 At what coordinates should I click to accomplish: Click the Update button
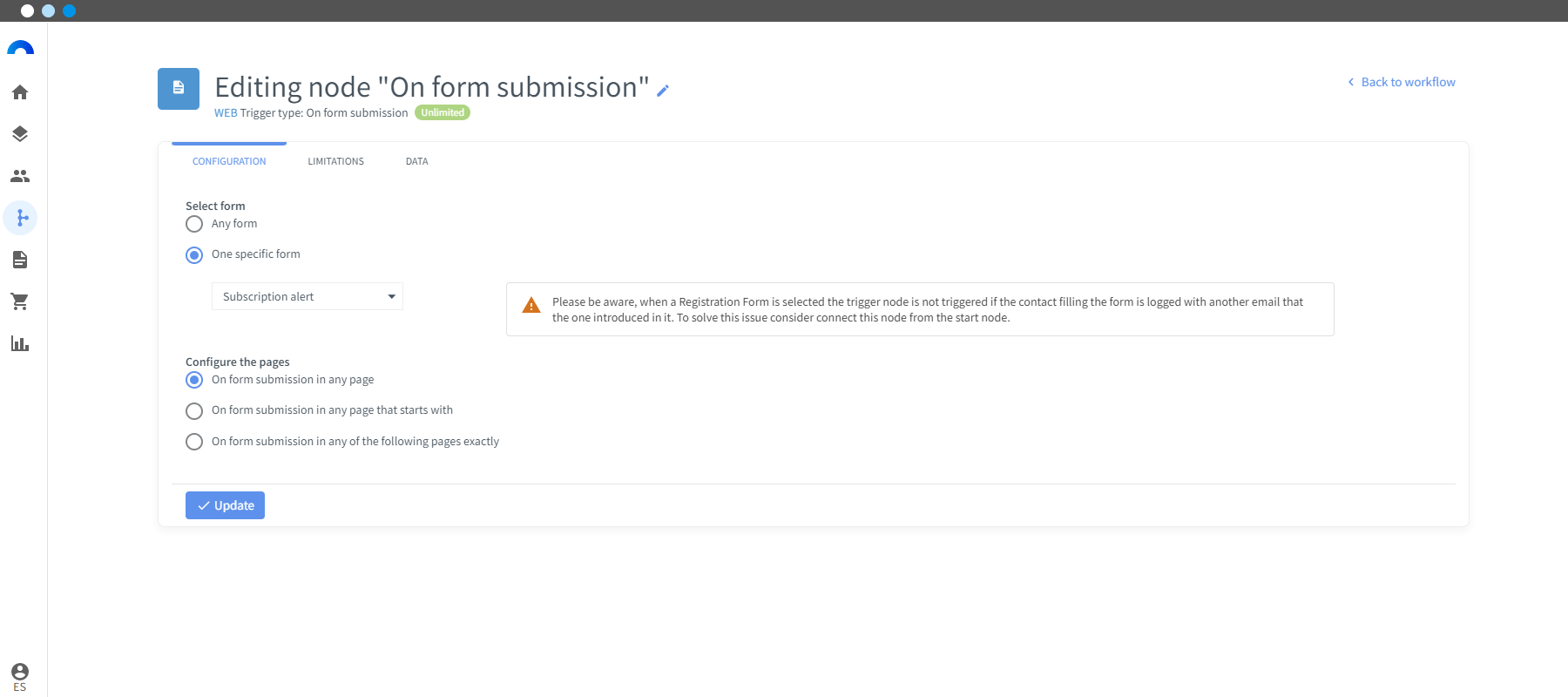pyautogui.click(x=225, y=505)
